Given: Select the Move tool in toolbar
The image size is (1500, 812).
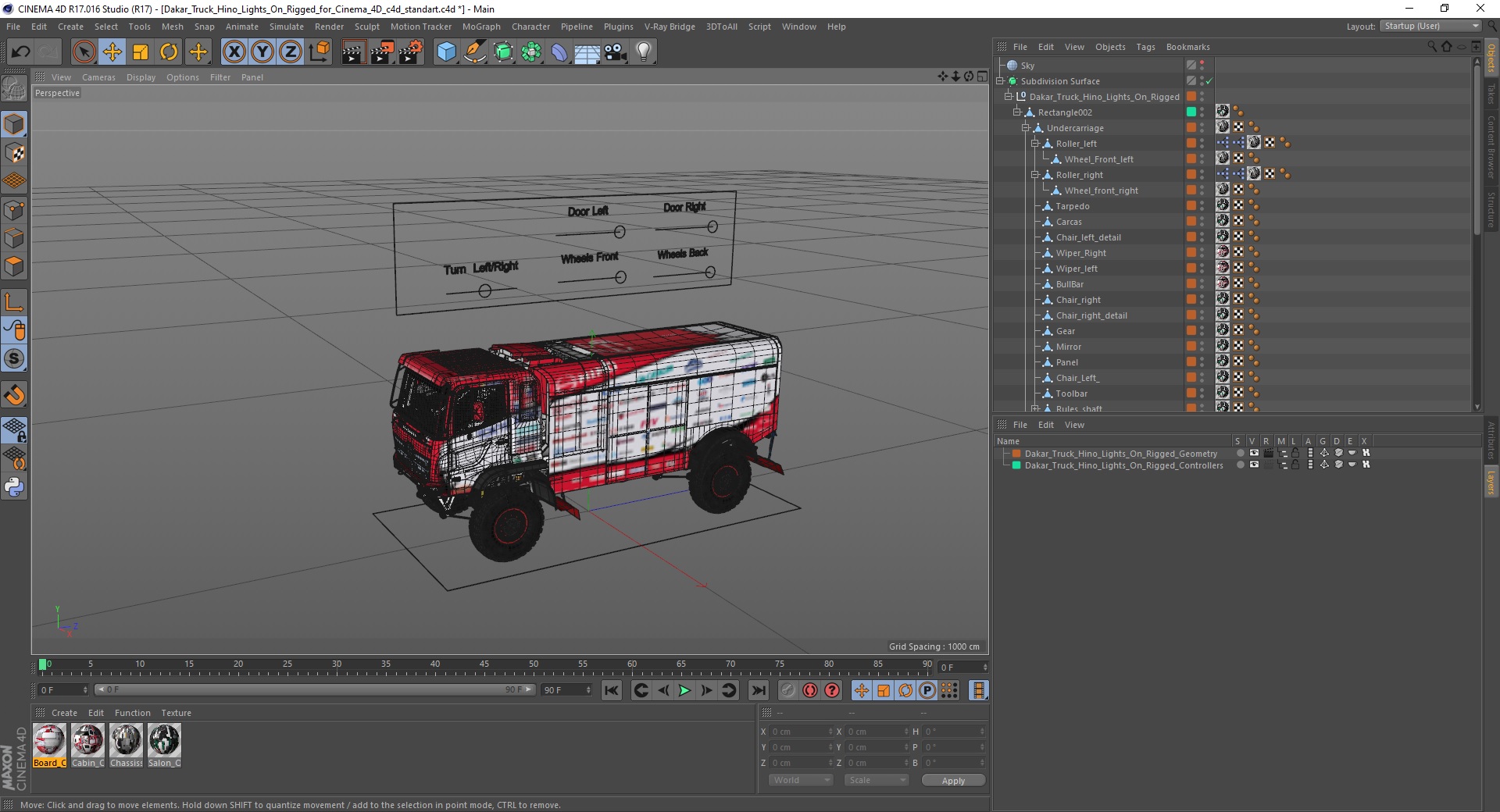Looking at the screenshot, I should [112, 52].
